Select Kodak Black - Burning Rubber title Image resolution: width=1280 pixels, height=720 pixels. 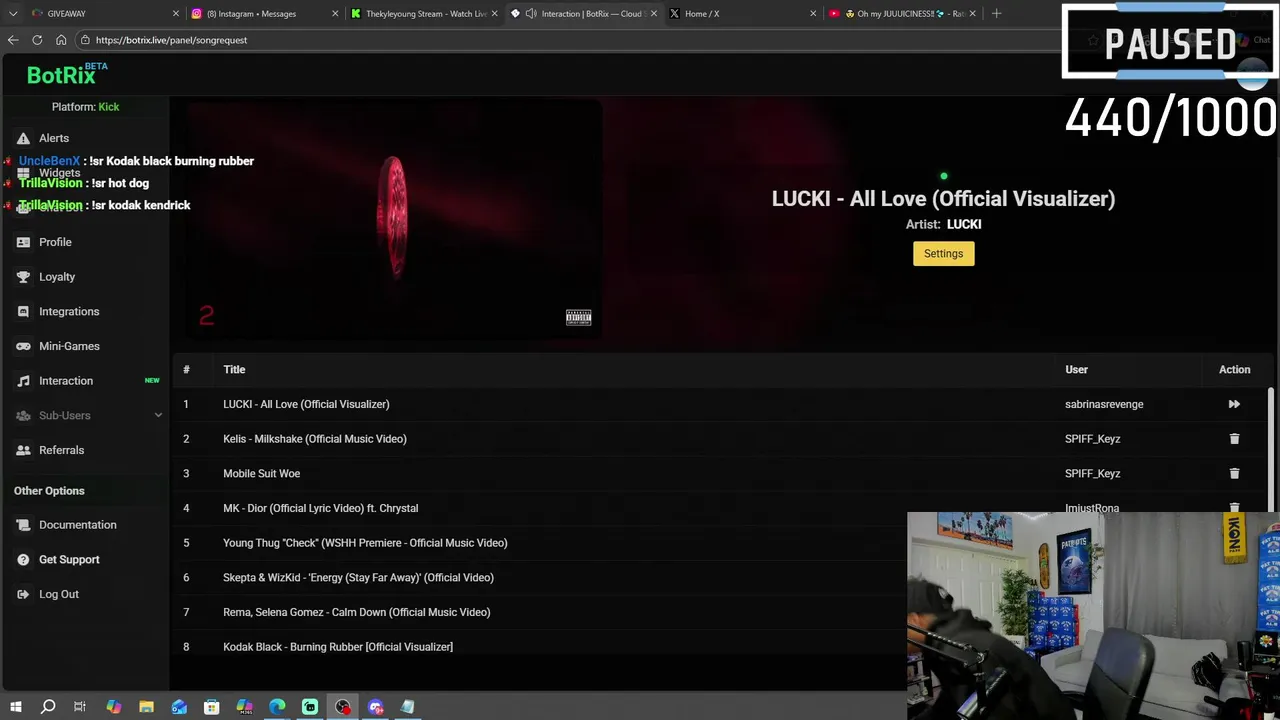point(338,647)
